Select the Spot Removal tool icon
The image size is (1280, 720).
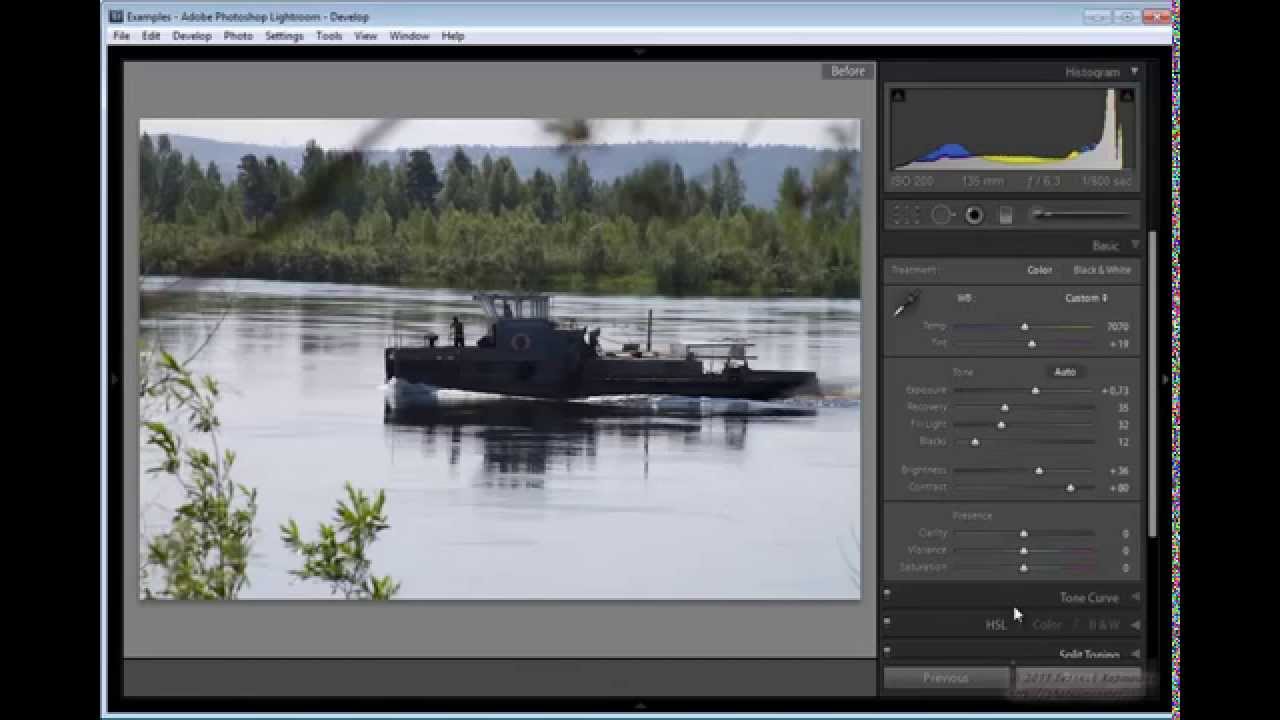[941, 215]
